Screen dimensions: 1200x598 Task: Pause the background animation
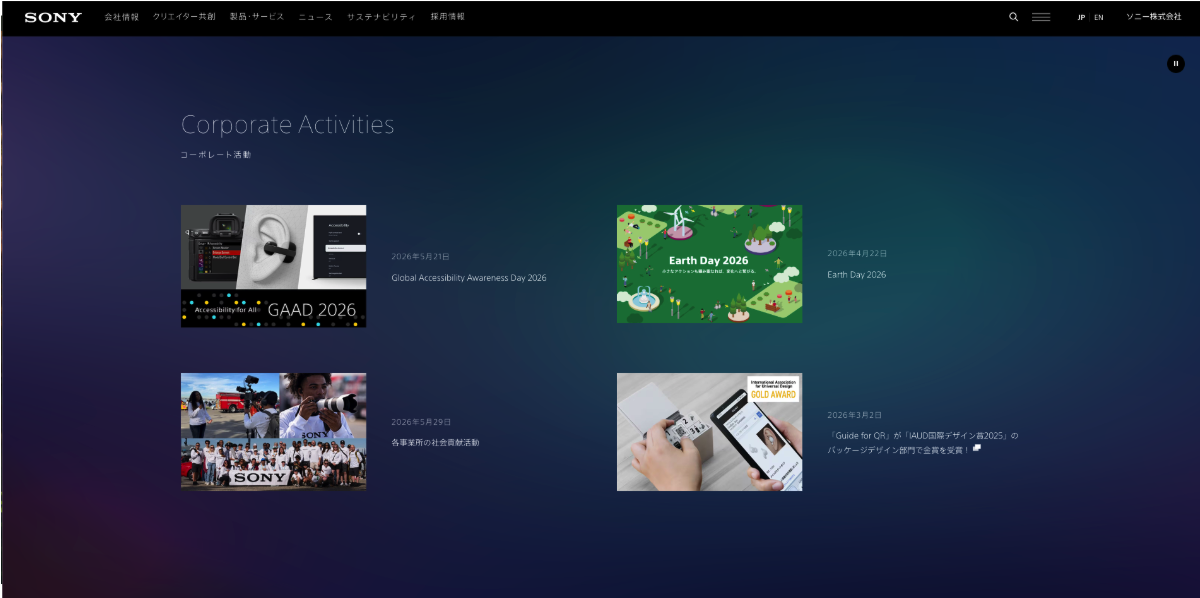(1176, 63)
